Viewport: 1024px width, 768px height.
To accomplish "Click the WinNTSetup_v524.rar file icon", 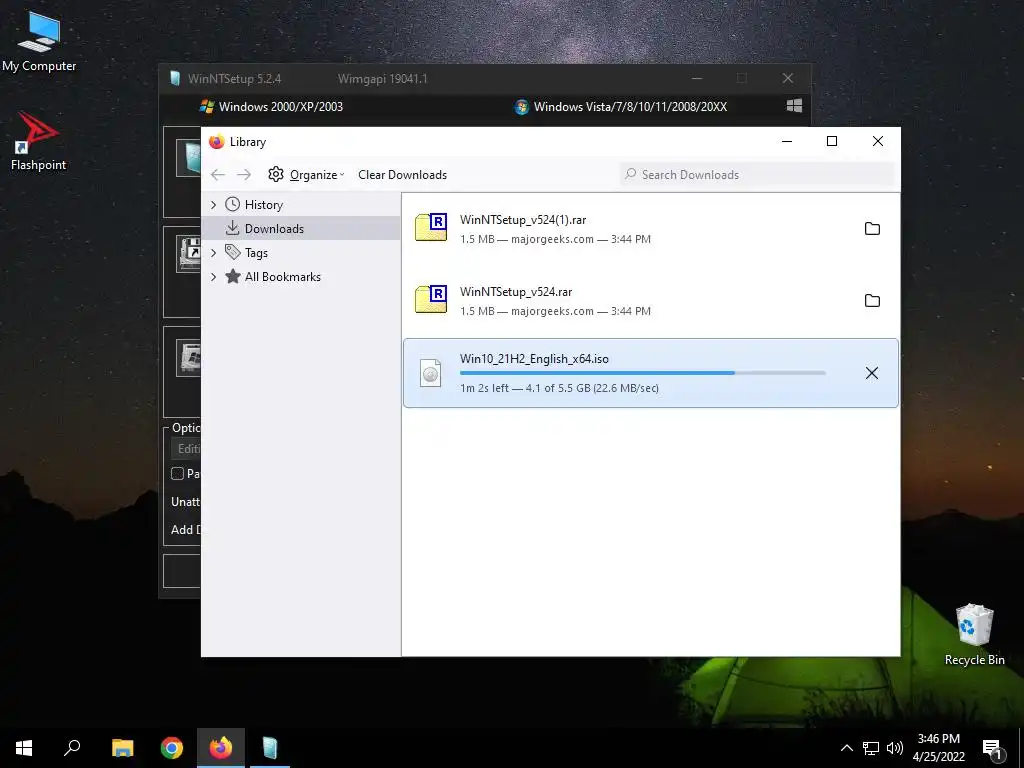I will [431, 299].
